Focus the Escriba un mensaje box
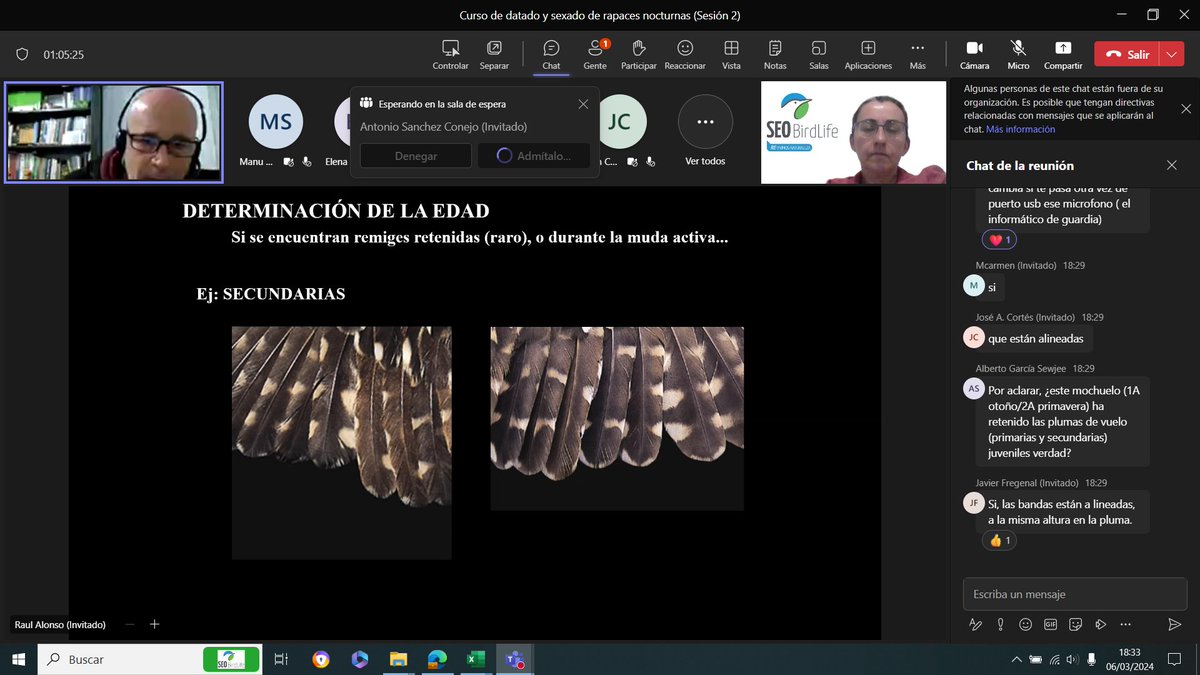 [x=1074, y=594]
